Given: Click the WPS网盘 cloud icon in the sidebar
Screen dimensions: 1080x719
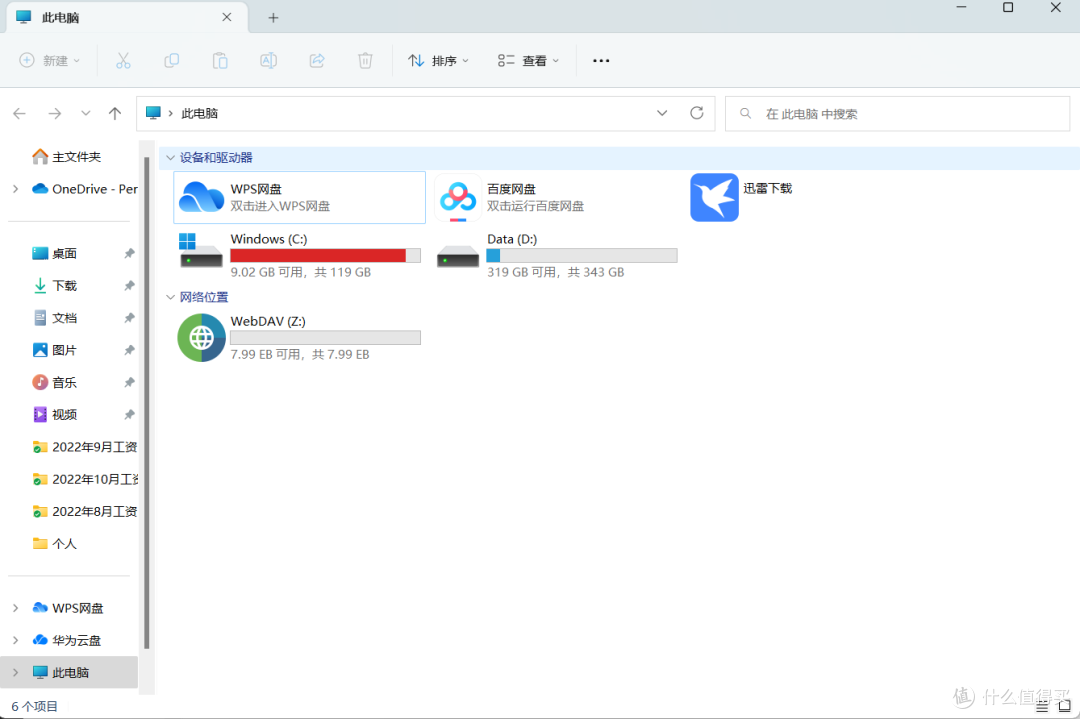Looking at the screenshot, I should click(38, 607).
